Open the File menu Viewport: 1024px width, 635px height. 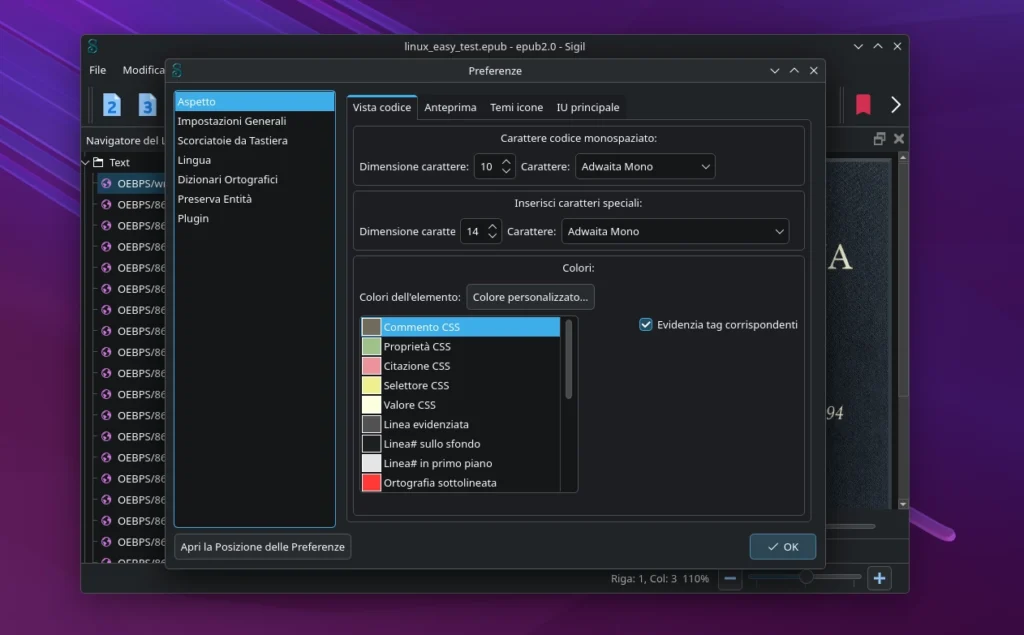pyautogui.click(x=97, y=70)
